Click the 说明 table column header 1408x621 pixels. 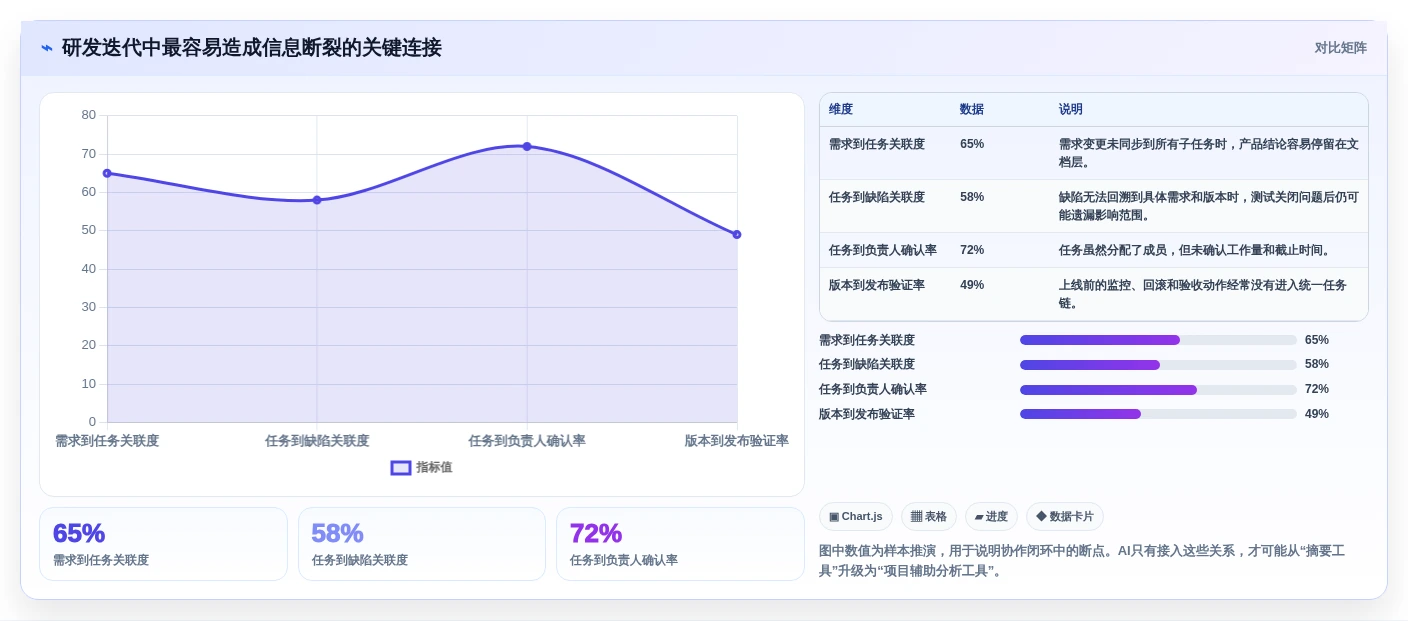pos(1071,109)
